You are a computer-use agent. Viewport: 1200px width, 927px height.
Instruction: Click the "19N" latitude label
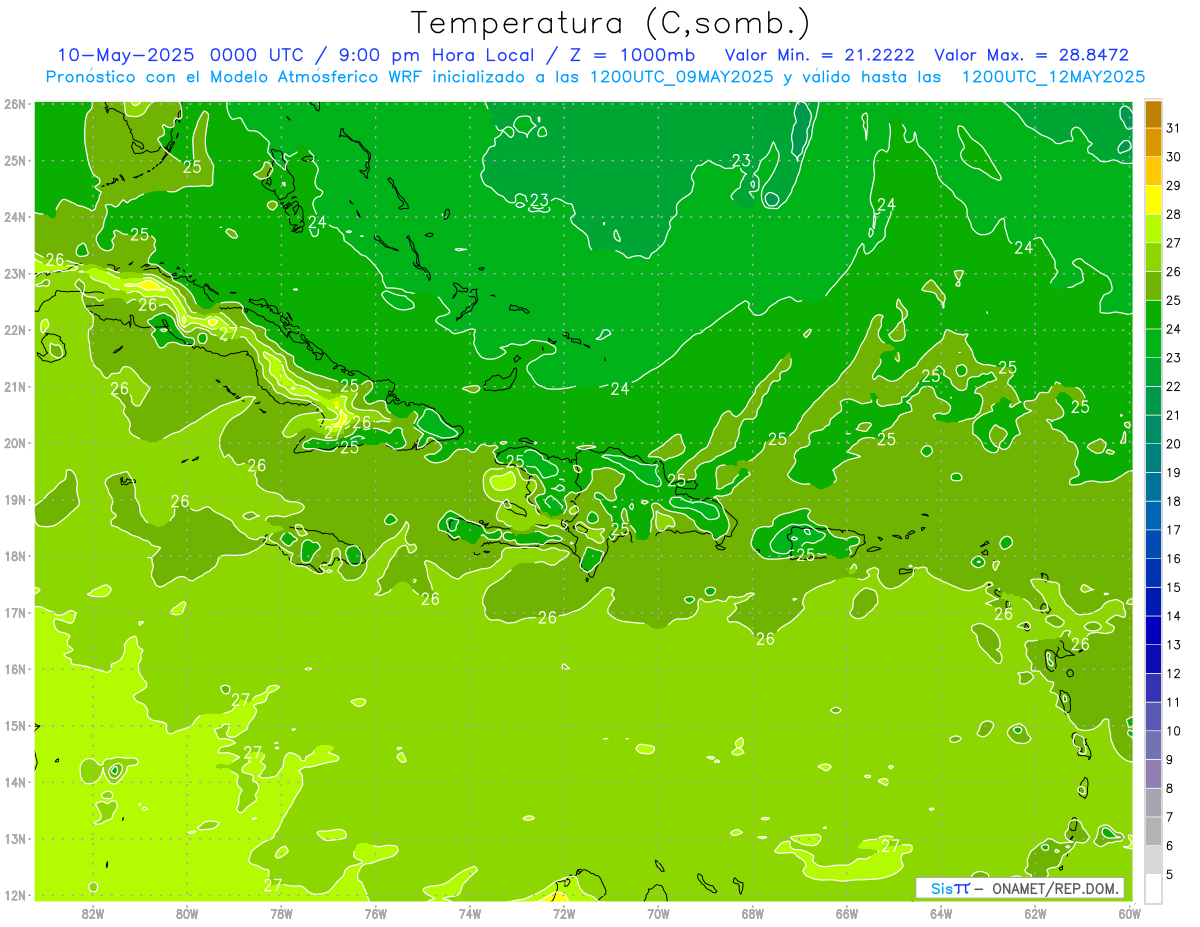tap(14, 499)
